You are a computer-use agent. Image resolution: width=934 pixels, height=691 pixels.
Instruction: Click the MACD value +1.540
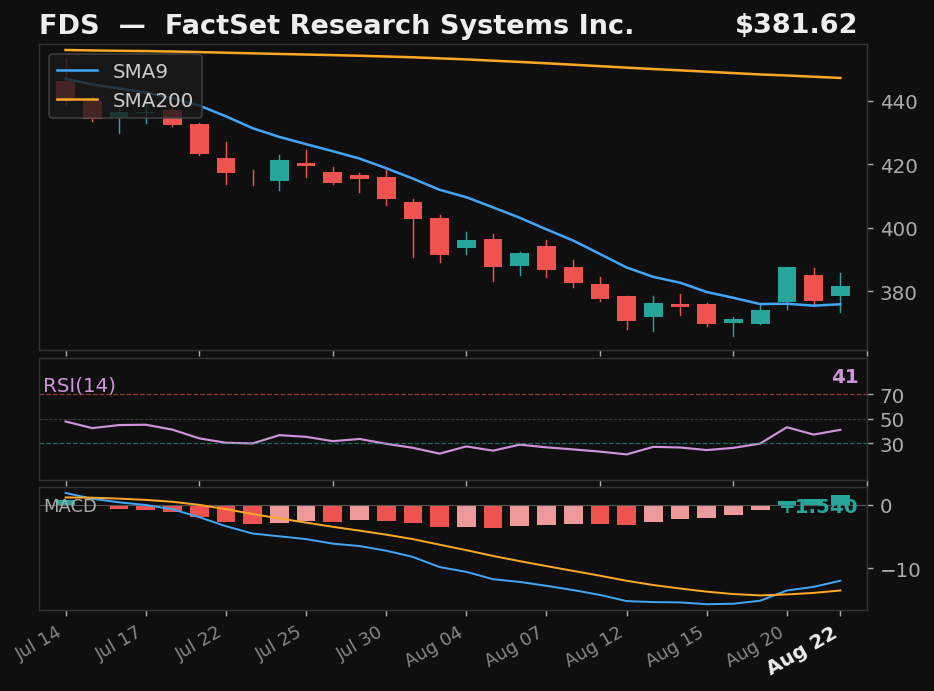coord(817,506)
